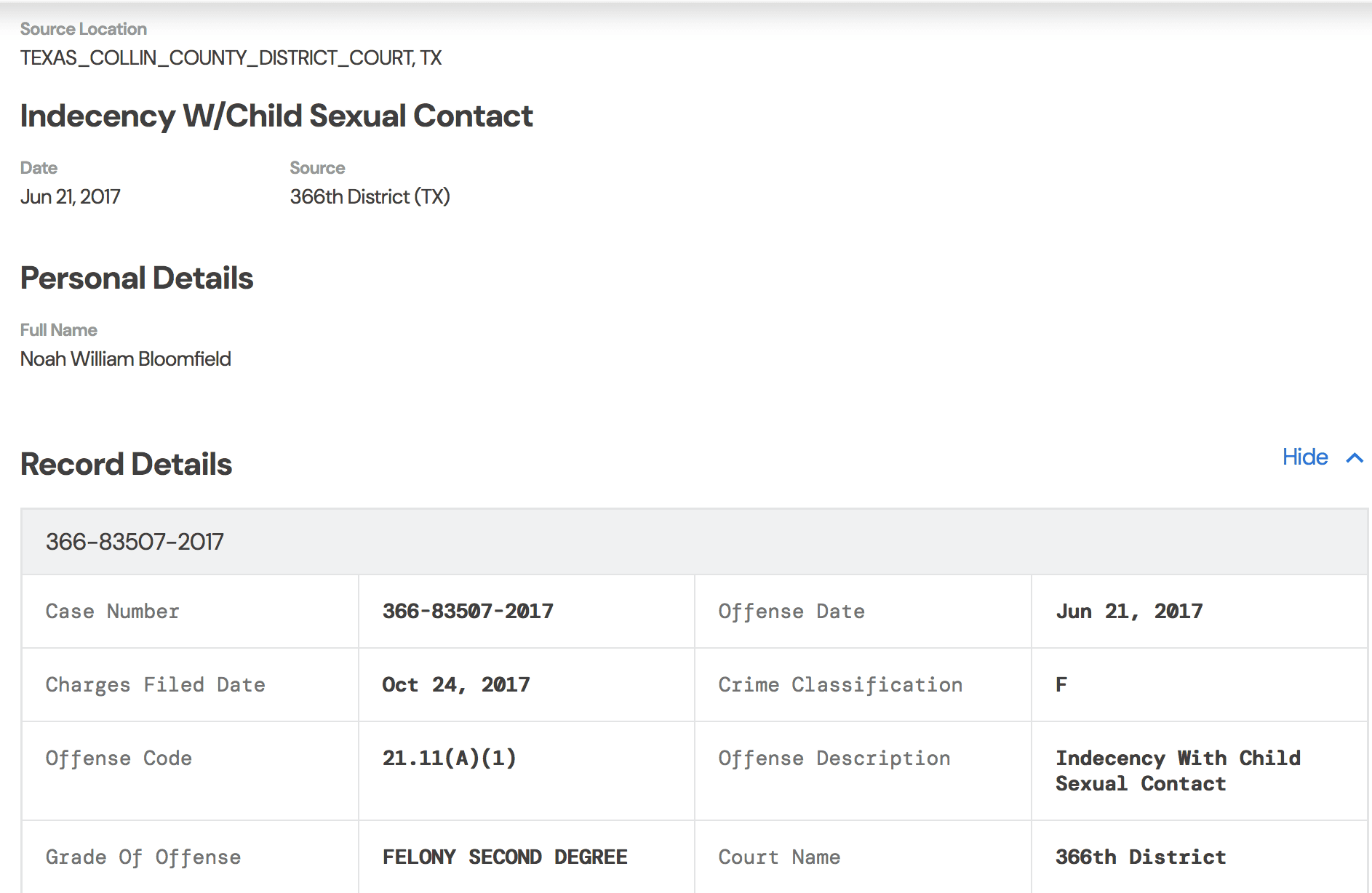
Task: Click the Court Name value 366th District
Action: 1141,857
